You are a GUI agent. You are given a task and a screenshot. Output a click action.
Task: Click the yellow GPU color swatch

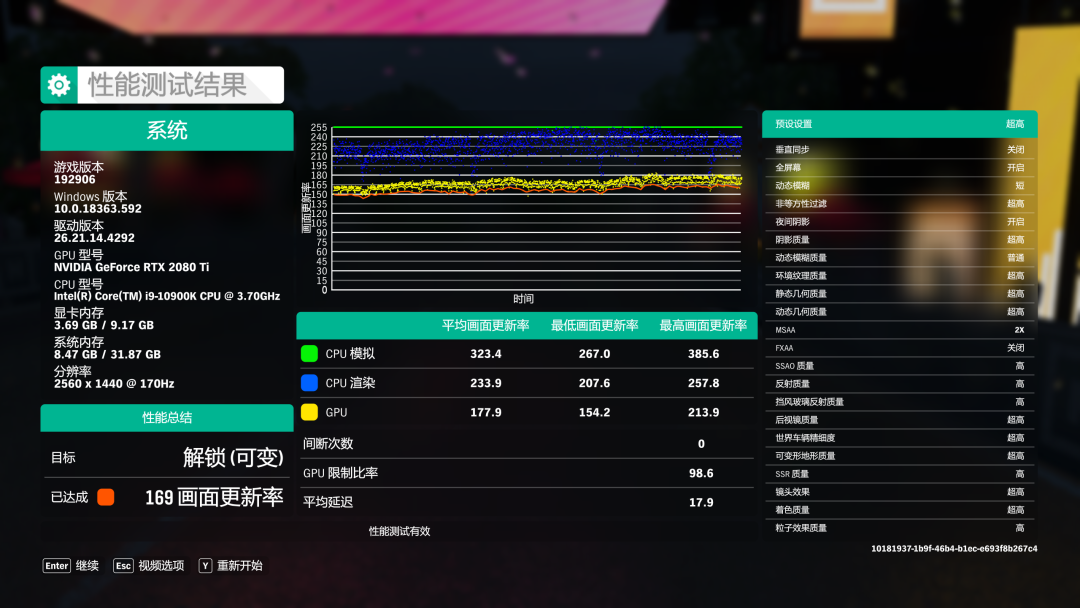(309, 412)
